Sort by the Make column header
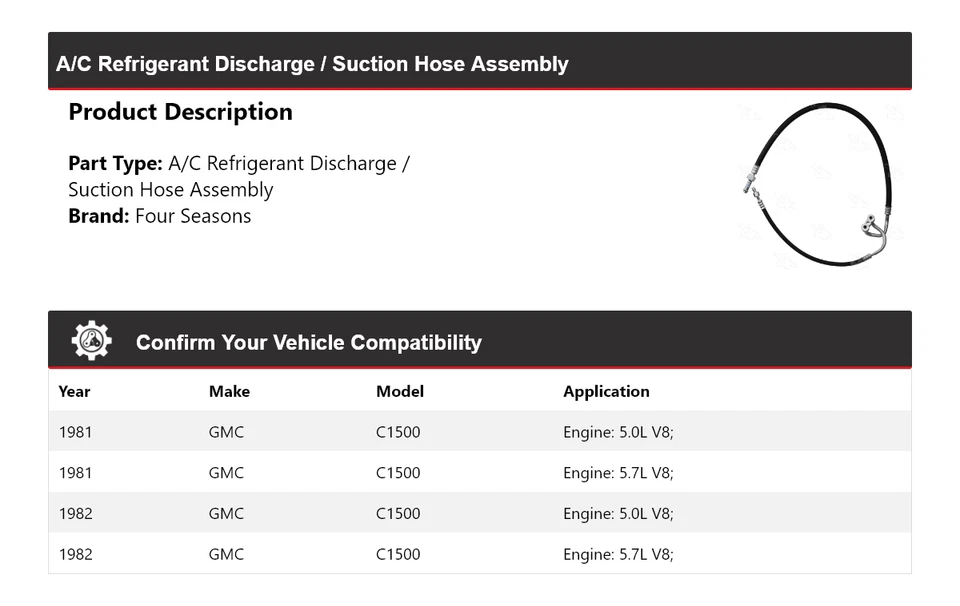Viewport: 960px width, 606px height. coord(229,391)
